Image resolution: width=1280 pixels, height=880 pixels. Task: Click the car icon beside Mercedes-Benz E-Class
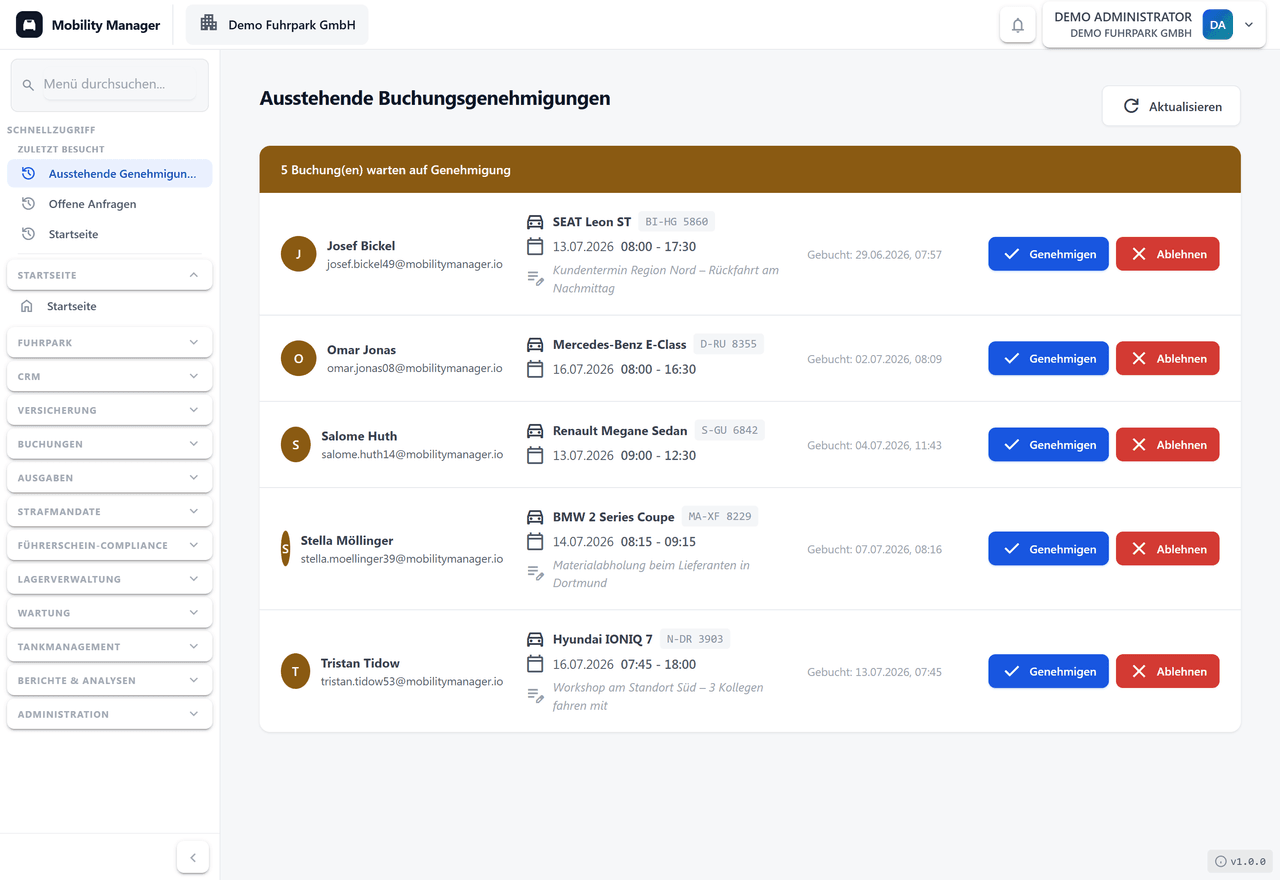(535, 345)
